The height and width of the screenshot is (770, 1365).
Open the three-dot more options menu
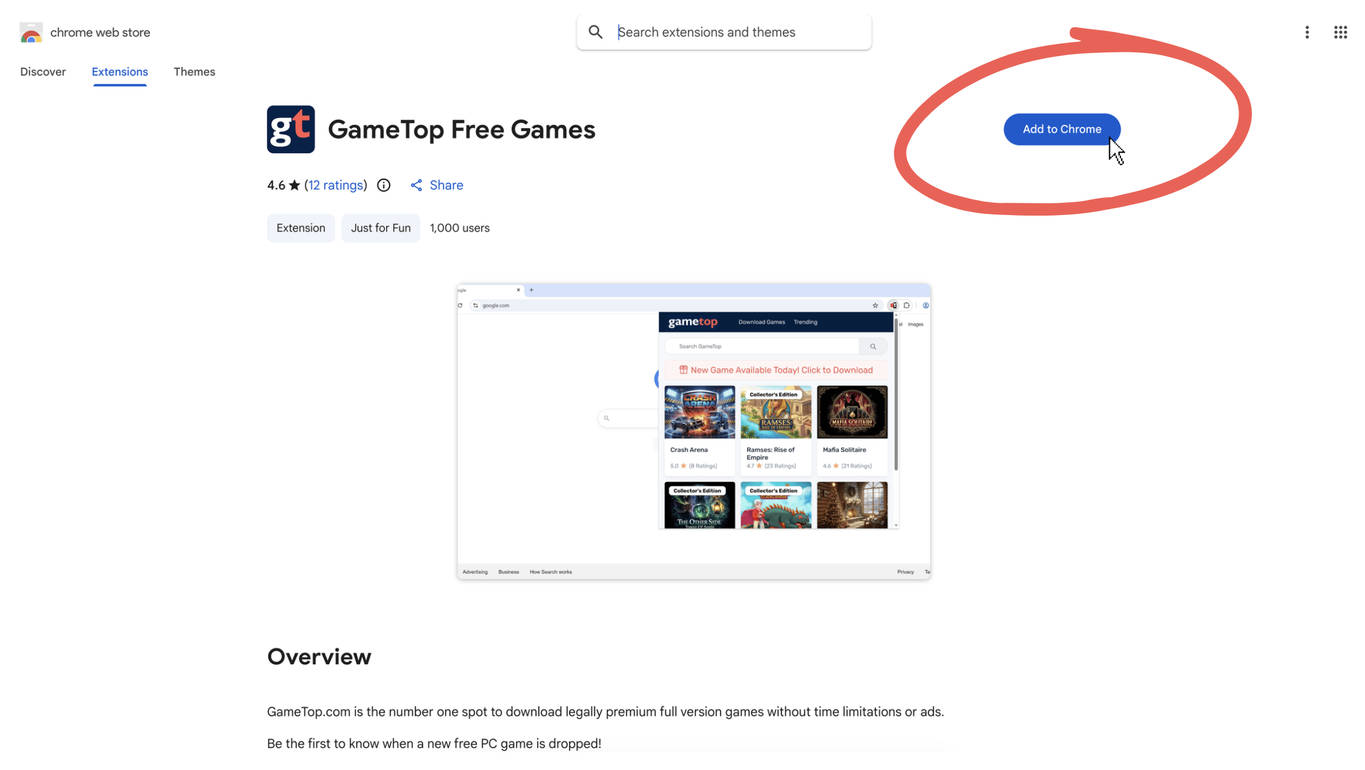click(x=1307, y=32)
